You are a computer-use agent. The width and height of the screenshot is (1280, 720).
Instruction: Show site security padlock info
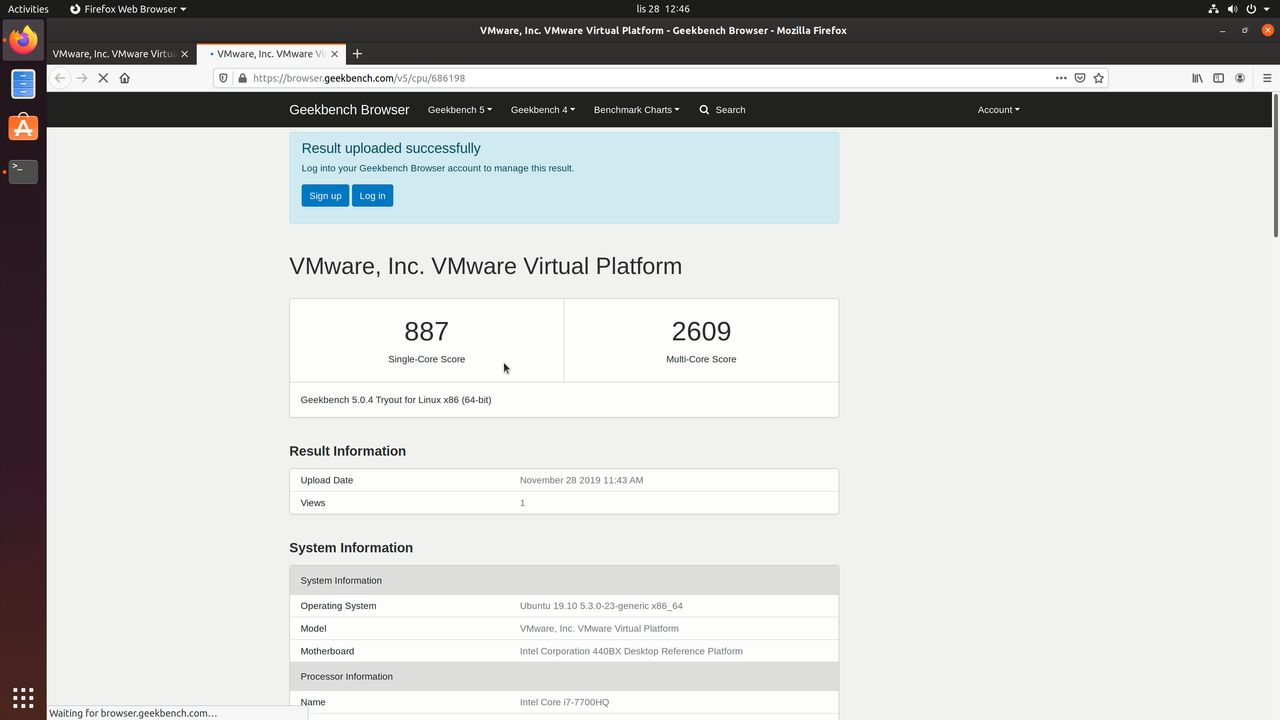tap(242, 78)
